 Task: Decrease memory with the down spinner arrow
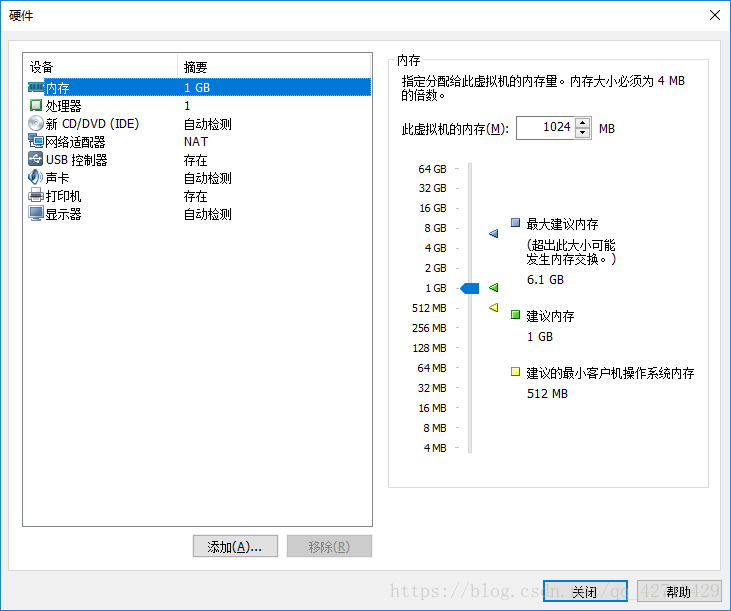583,133
